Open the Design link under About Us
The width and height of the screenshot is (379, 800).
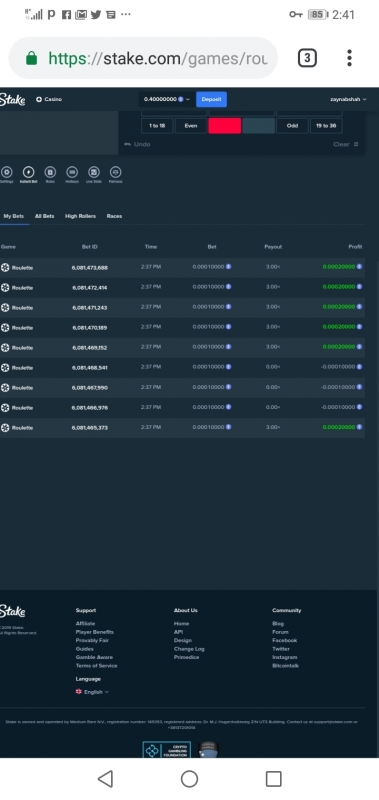(183, 640)
